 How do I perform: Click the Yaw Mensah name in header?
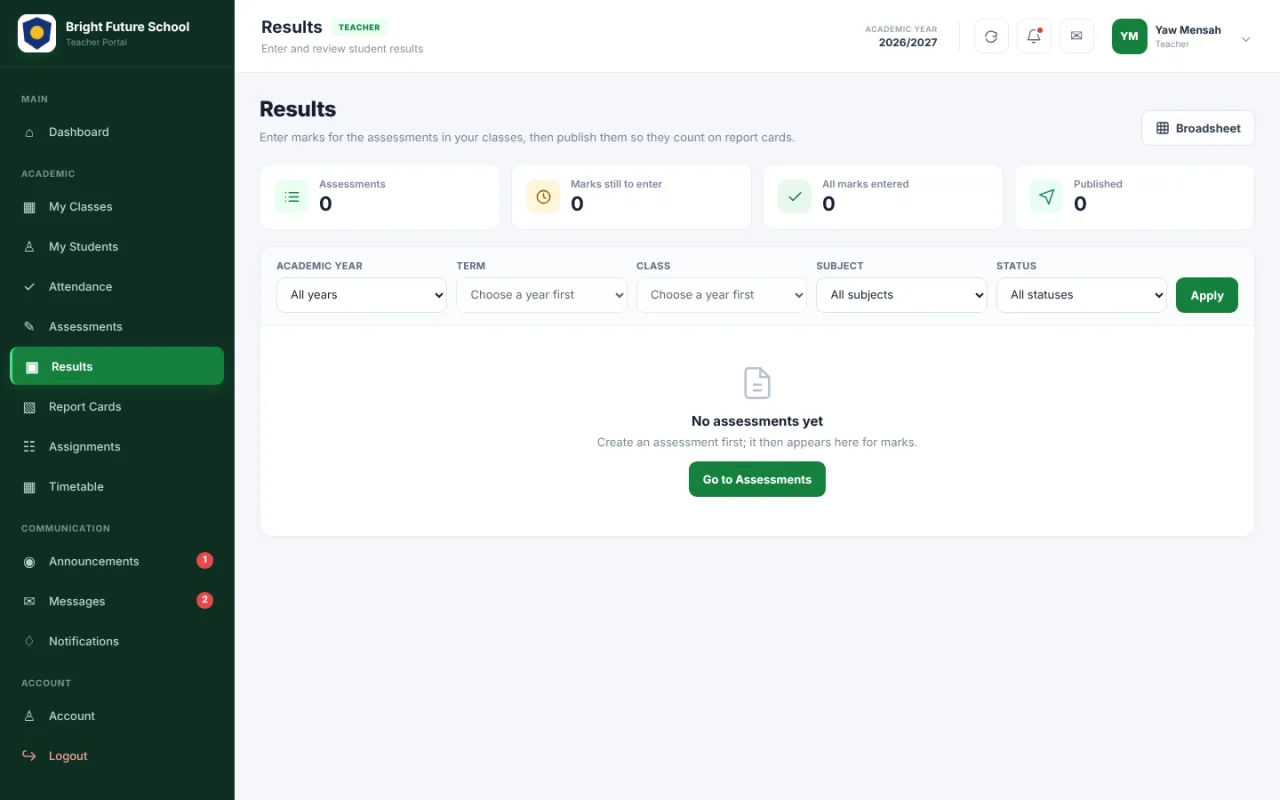click(1188, 30)
